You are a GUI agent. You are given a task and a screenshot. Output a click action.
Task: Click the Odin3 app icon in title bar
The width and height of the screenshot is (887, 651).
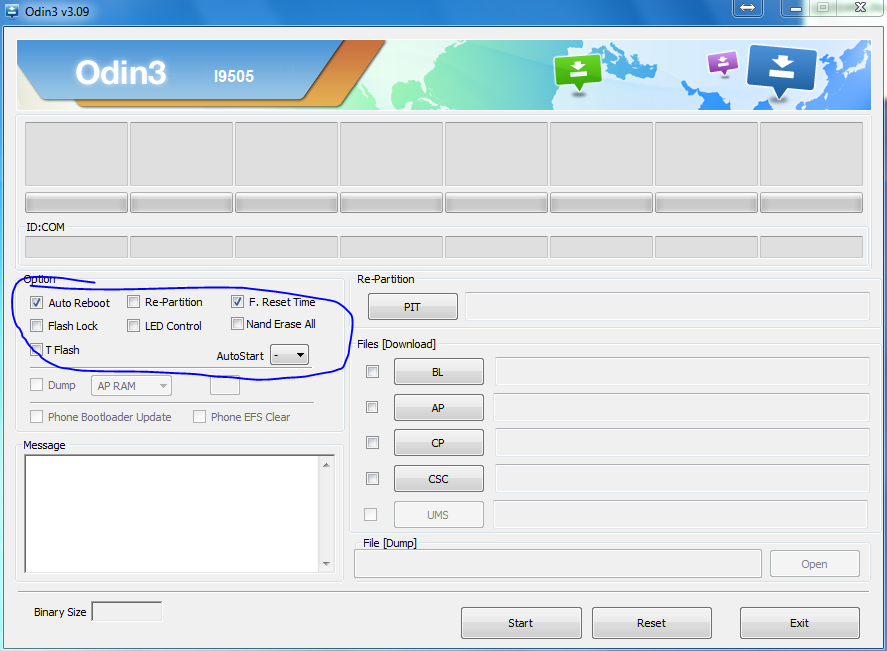[x=11, y=11]
